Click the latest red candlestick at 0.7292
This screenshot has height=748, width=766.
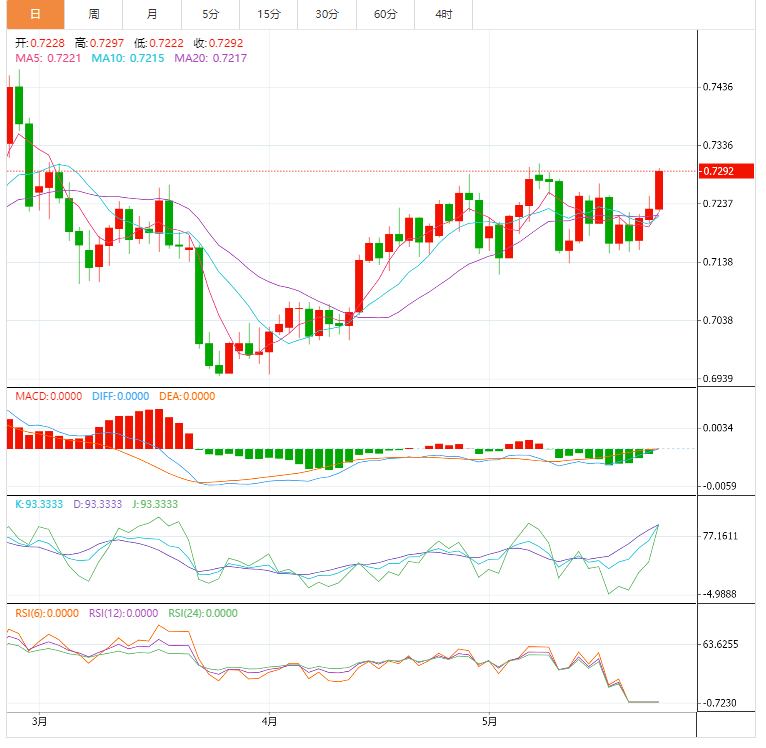659,191
